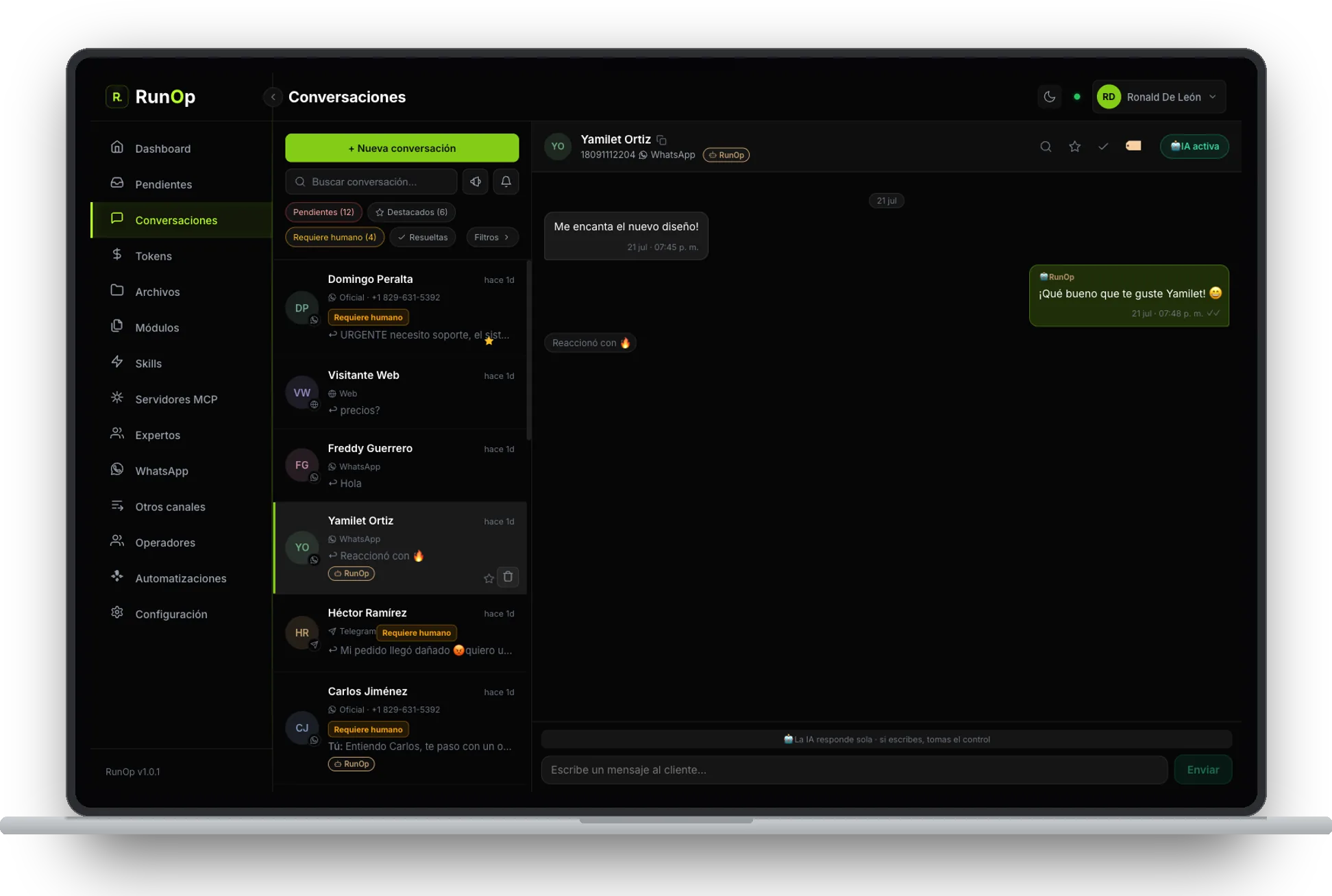
Task: Click the Skills lightning icon
Action: [117, 362]
